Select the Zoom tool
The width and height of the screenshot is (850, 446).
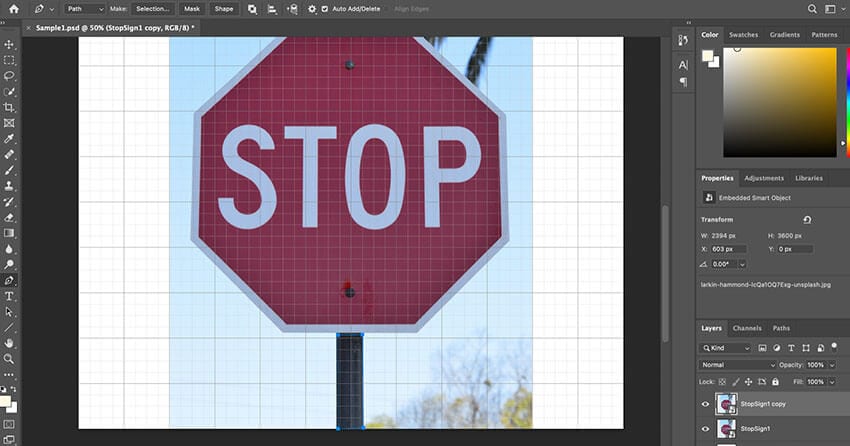(9, 359)
